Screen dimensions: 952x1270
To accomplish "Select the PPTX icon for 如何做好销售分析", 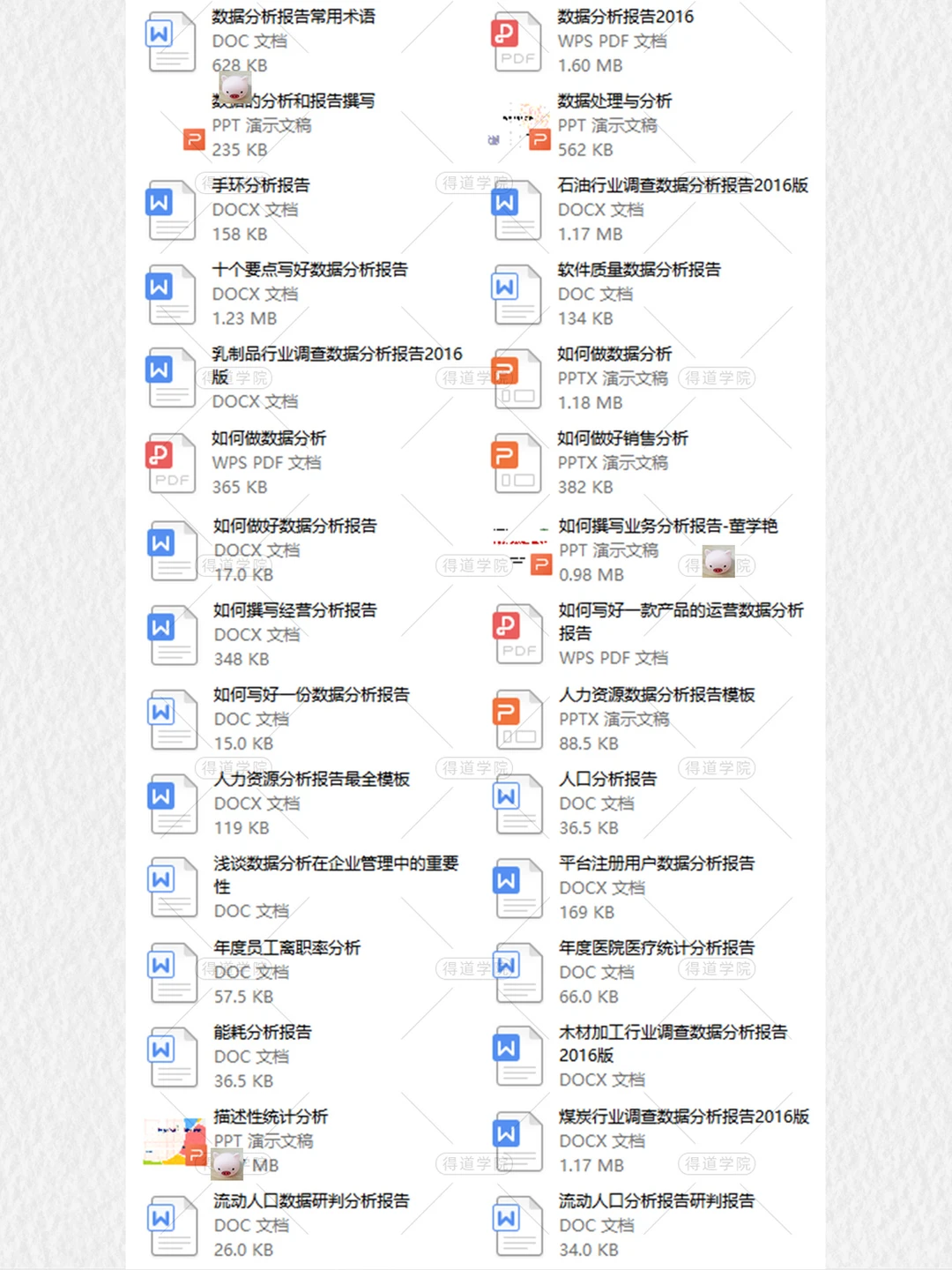I will click(x=517, y=462).
